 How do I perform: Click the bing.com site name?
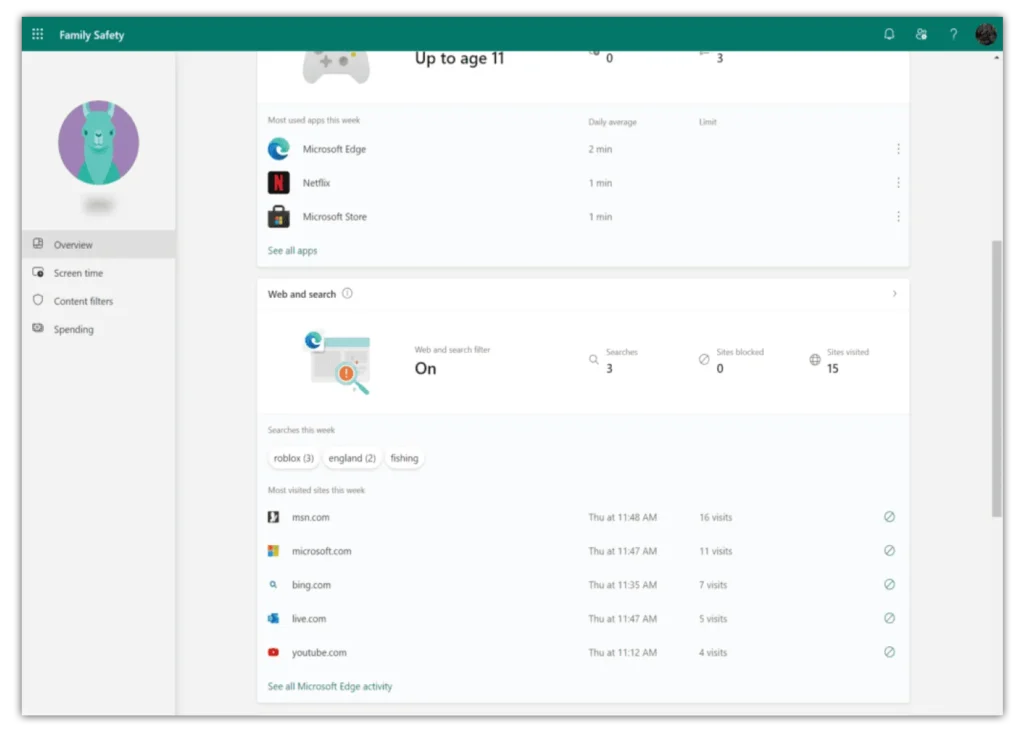(x=312, y=585)
